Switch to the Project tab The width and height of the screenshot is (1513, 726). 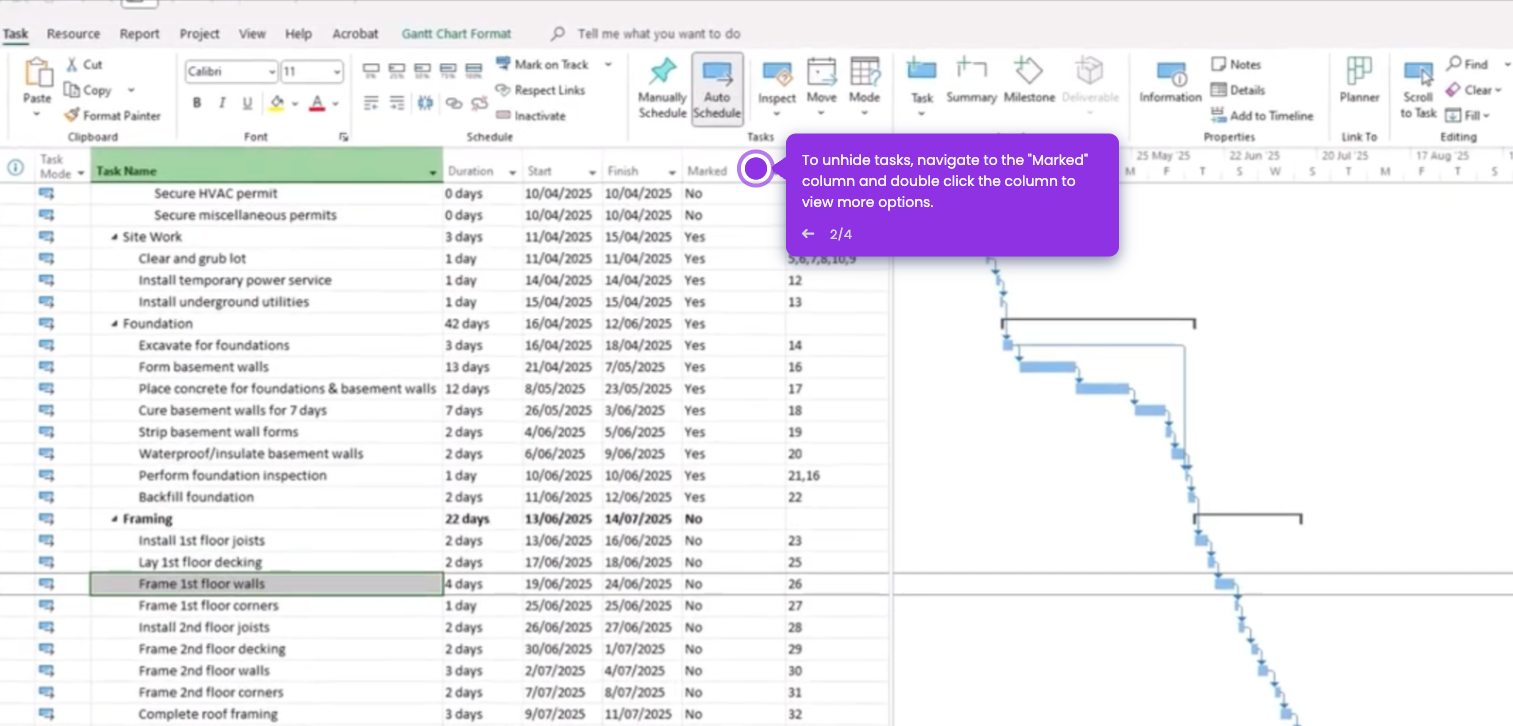pyautogui.click(x=199, y=34)
